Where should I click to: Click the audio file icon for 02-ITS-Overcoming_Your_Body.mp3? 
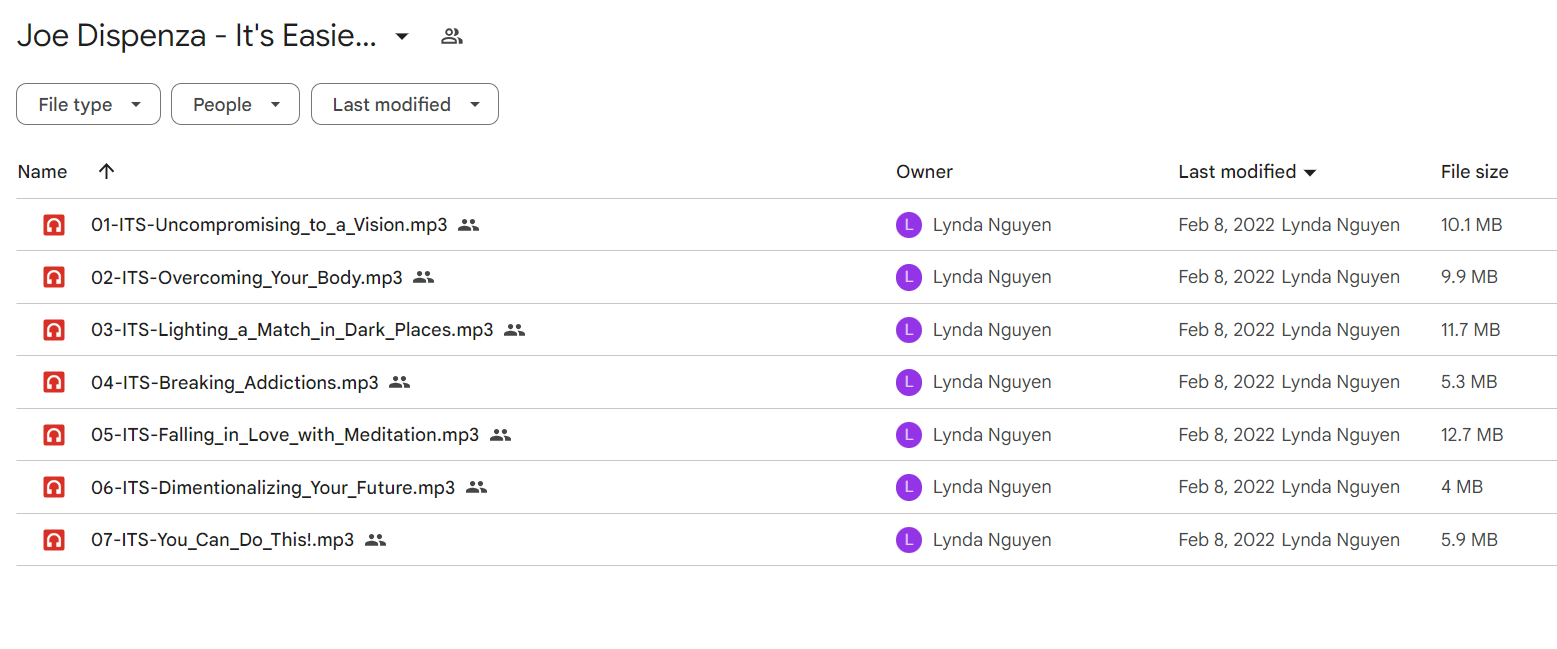click(x=54, y=277)
